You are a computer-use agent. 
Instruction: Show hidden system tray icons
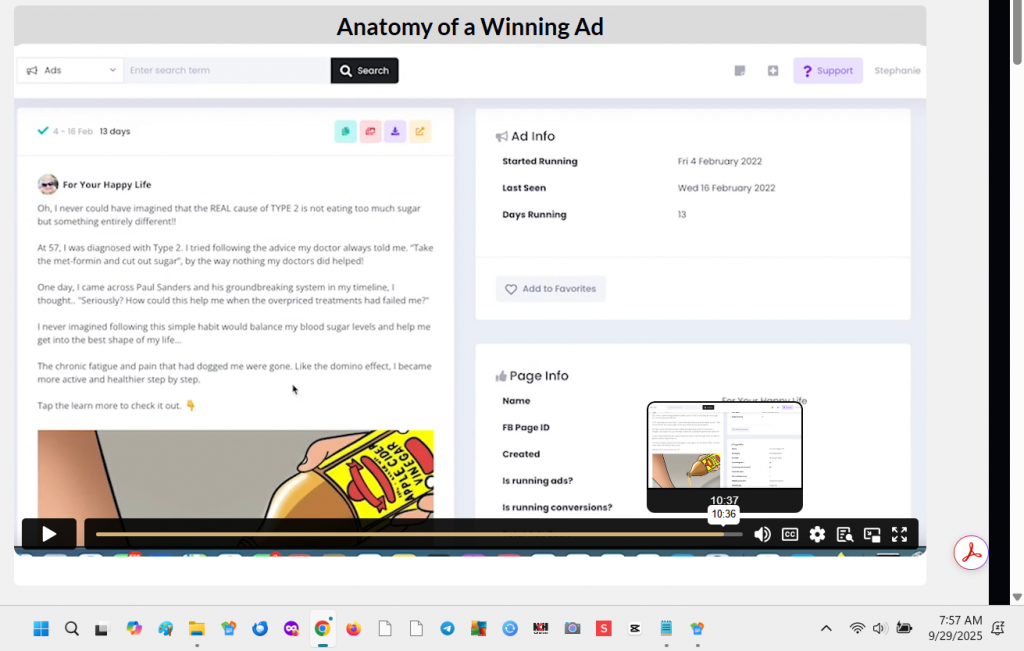pyautogui.click(x=826, y=628)
